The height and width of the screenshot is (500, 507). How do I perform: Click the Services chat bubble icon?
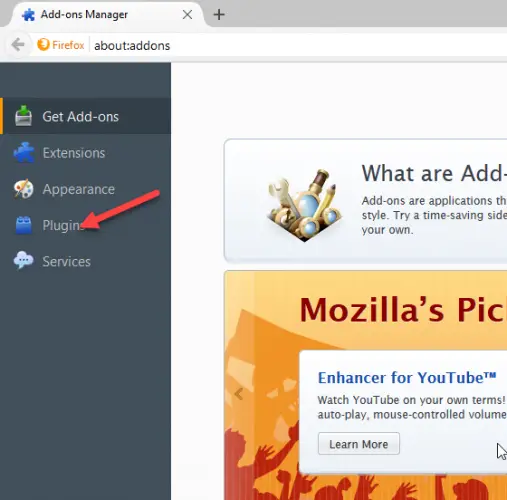click(23, 260)
